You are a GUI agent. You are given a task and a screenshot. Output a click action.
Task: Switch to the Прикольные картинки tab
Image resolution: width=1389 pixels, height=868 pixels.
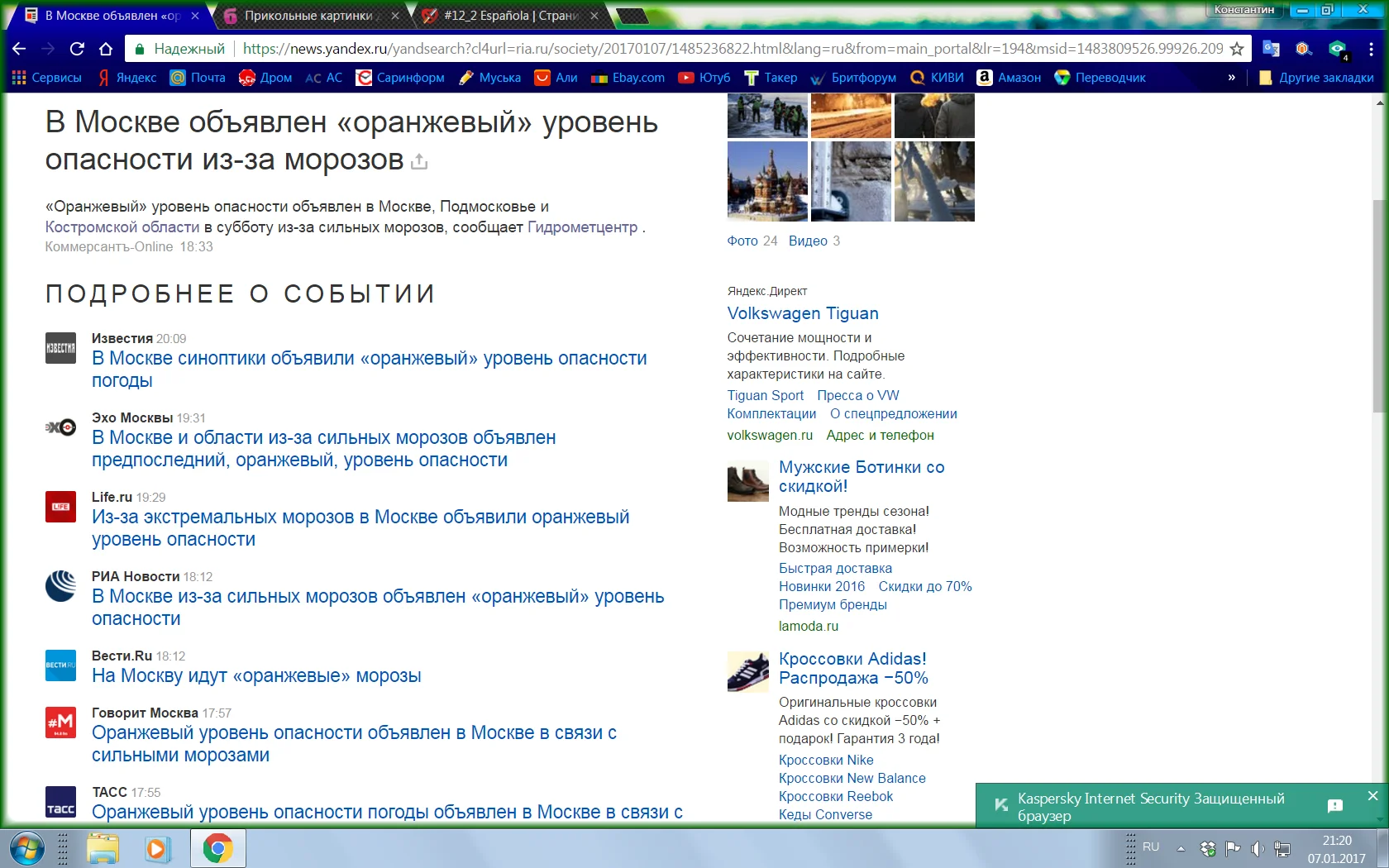308,16
